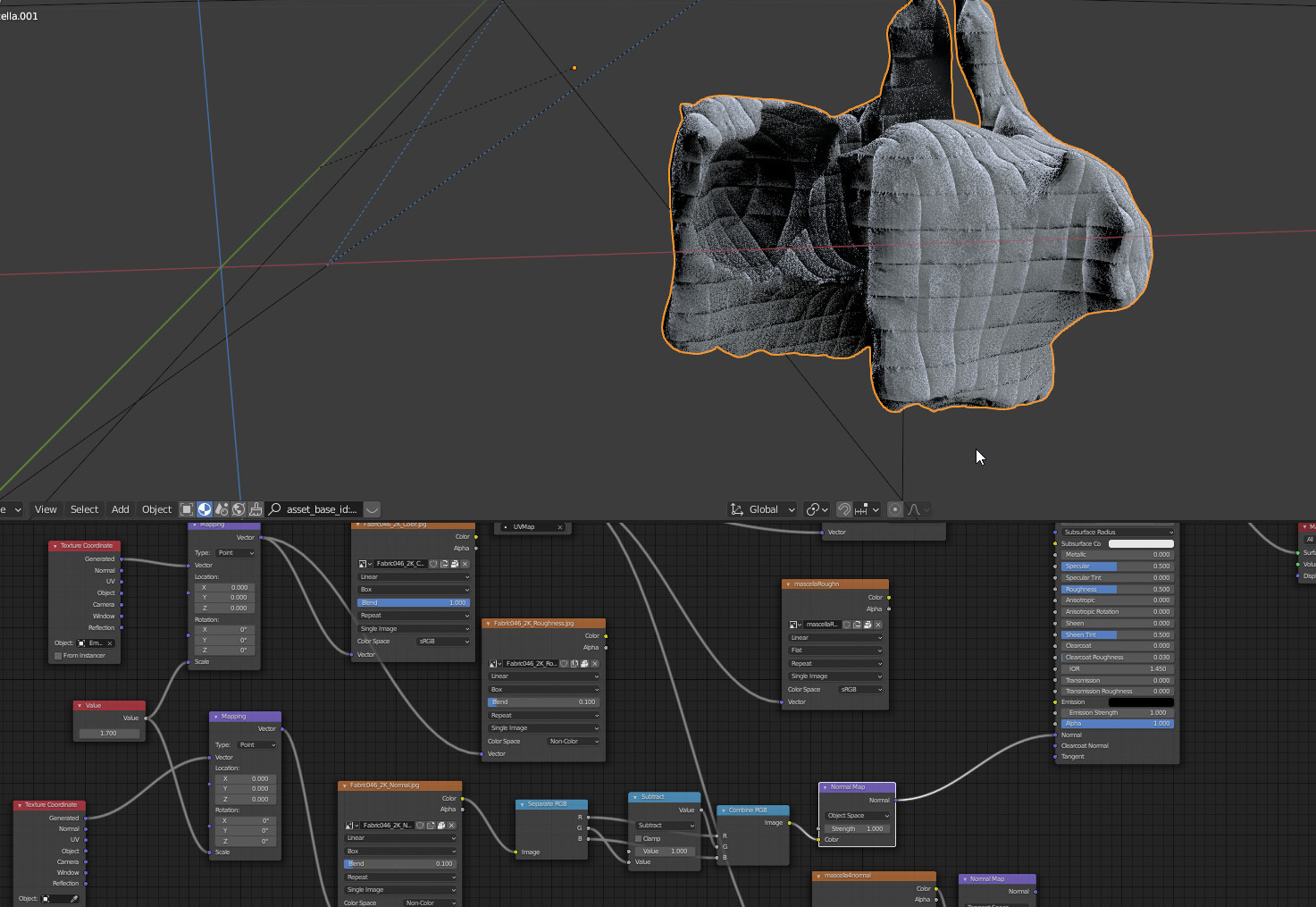The height and width of the screenshot is (907, 1316).
Task: Toggle Clamp checkbox on Subtract node
Action: coord(638,839)
